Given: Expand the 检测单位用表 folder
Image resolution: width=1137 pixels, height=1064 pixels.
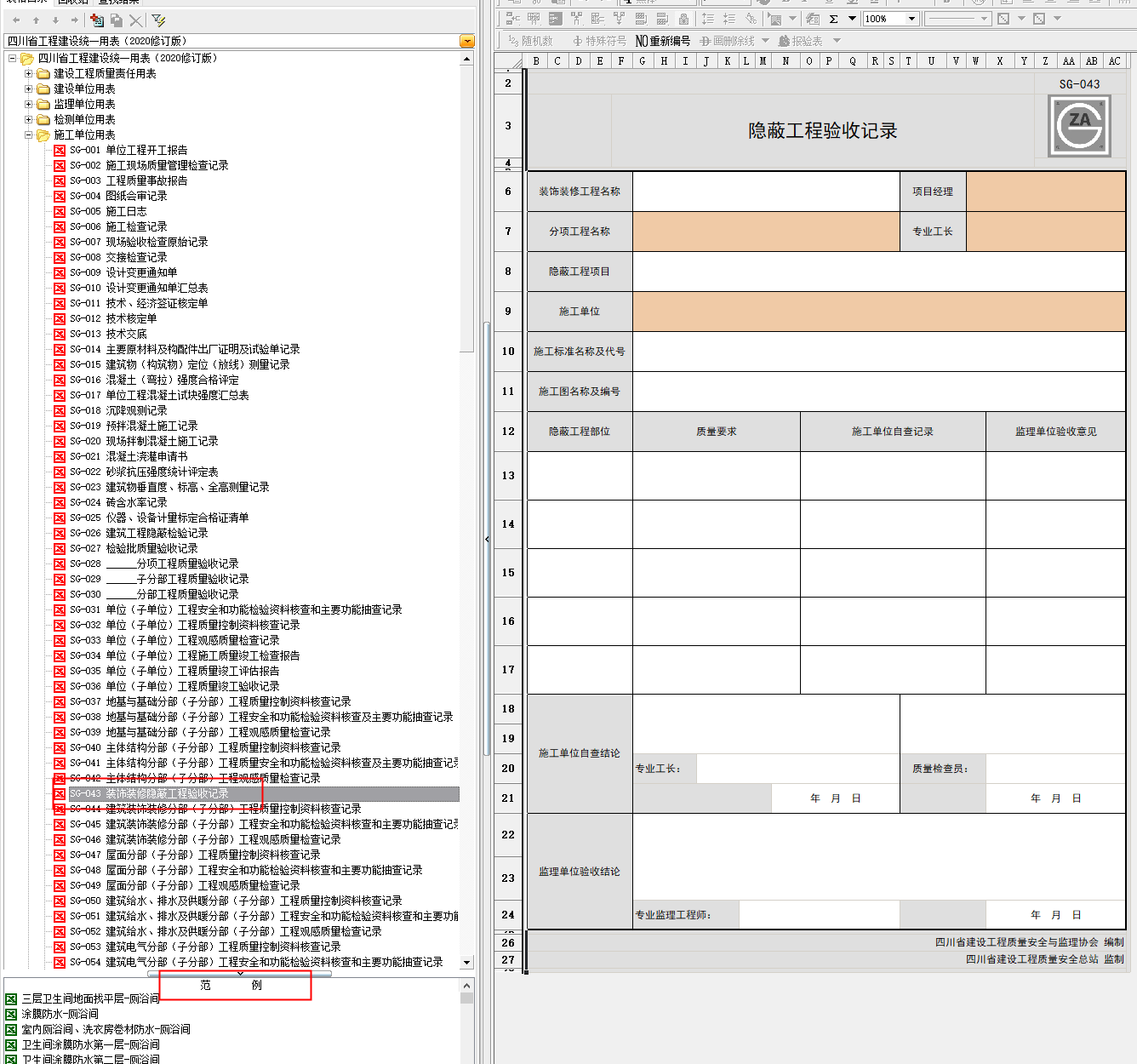Looking at the screenshot, I should coord(28,120).
